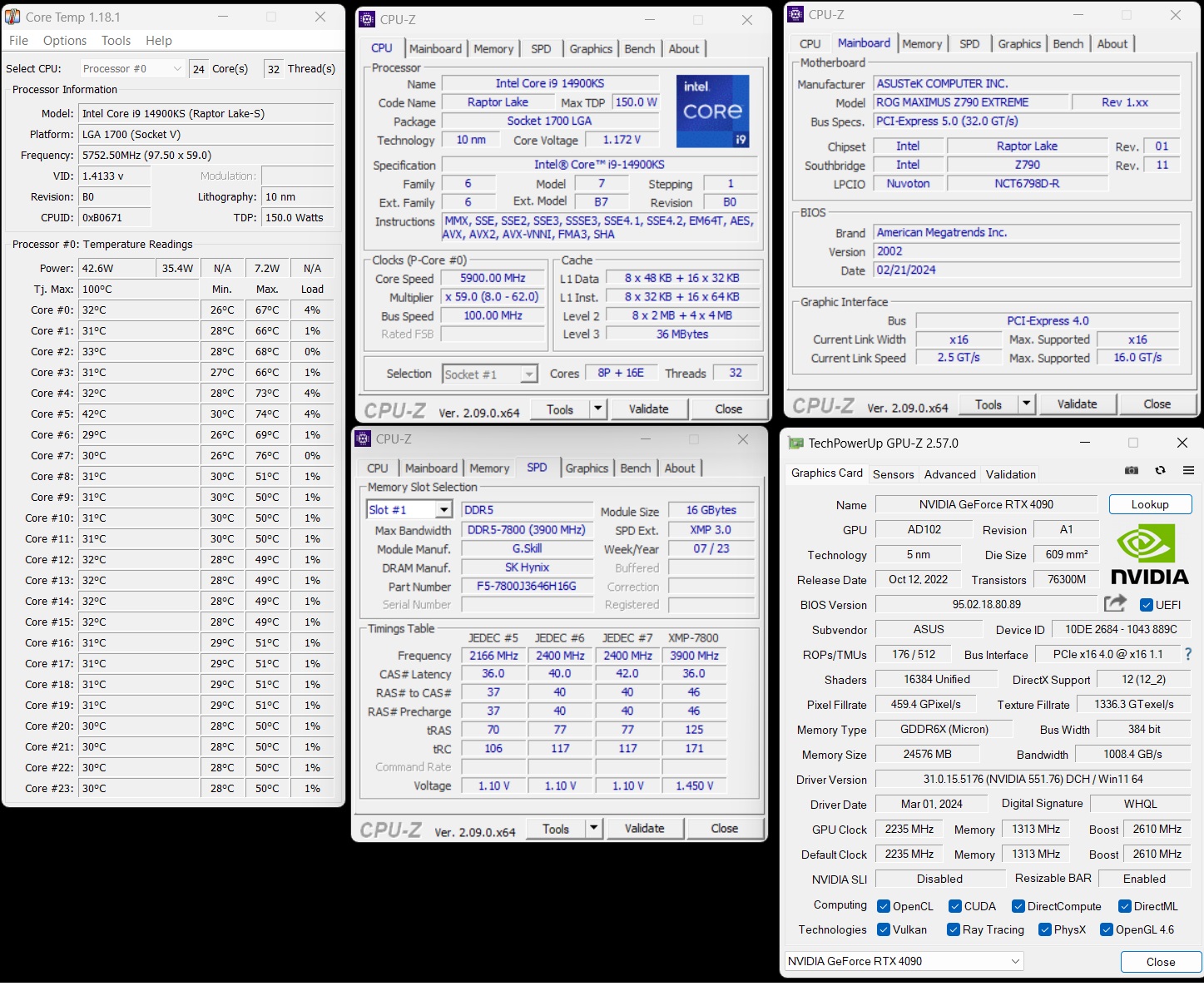The height and width of the screenshot is (986, 1204).
Task: Open Mainboard tab in CPU-Z processor window
Action: (x=435, y=49)
